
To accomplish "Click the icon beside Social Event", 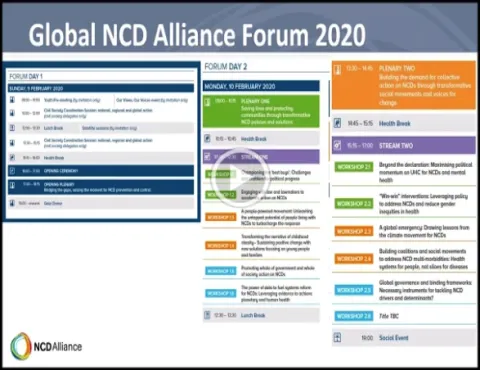I will (337, 338).
